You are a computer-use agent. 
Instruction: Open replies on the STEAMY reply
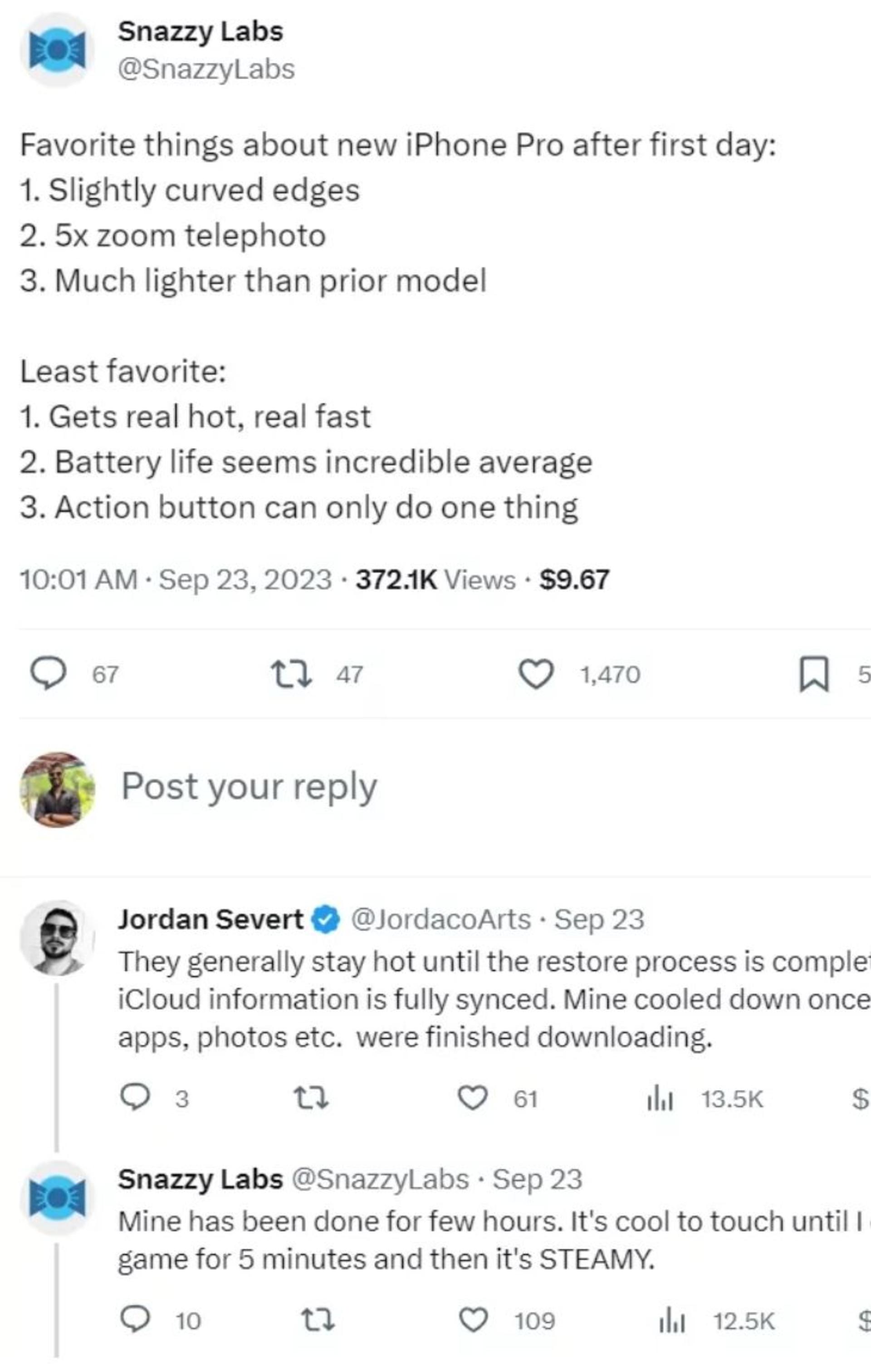[136, 1319]
